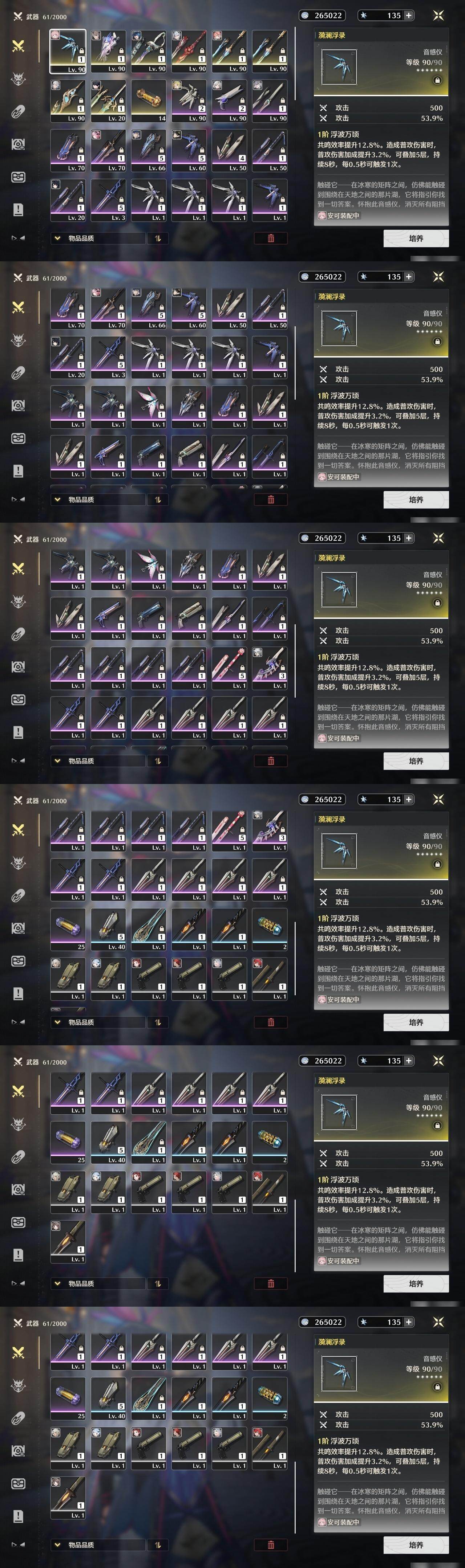Toggle the lock on 漪澜浮录 in topmost detail panel
Image resolution: width=465 pixels, height=1568 pixels.
pos(437,80)
